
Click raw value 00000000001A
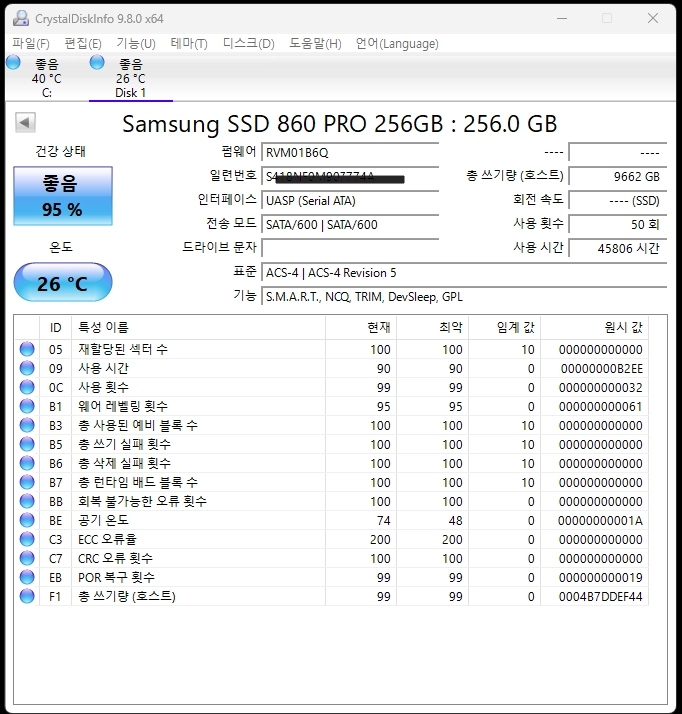[600, 520]
